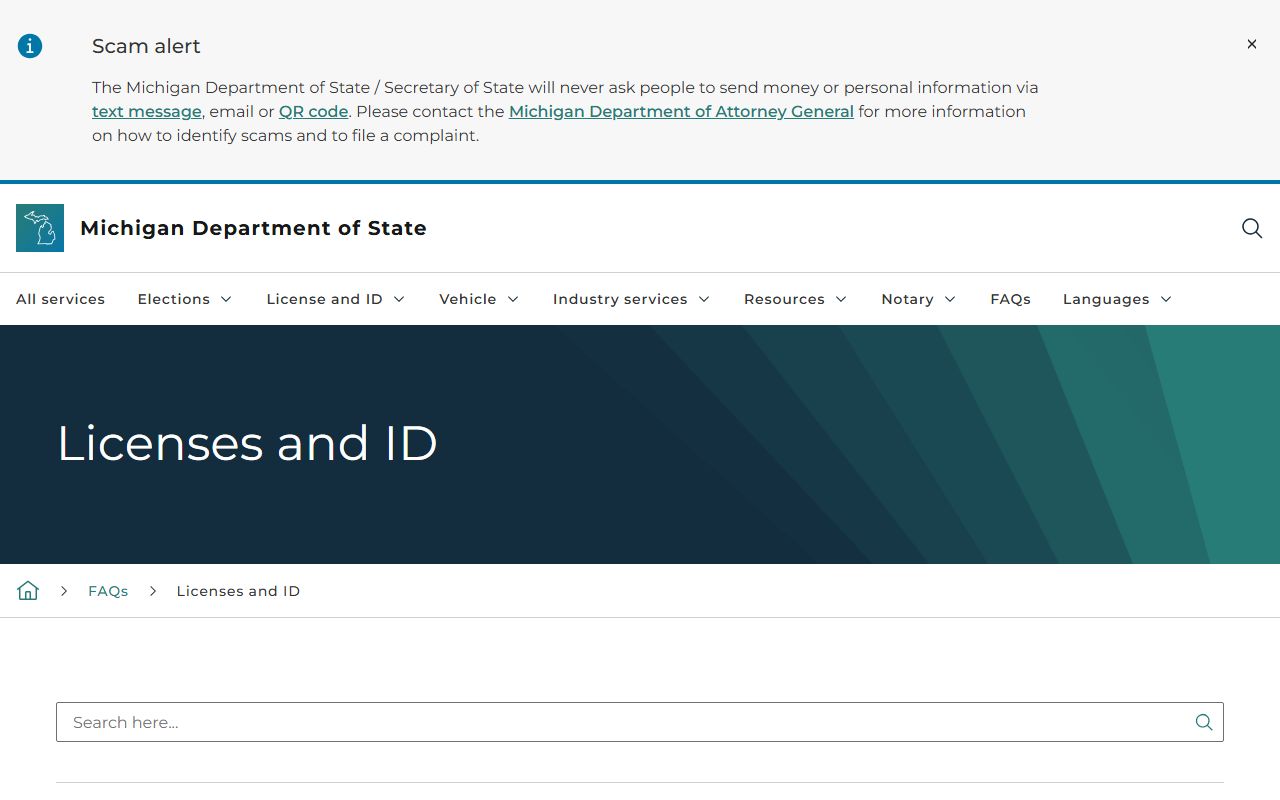Open the Vehicle menu
This screenshot has height=800, width=1280.
[x=467, y=299]
